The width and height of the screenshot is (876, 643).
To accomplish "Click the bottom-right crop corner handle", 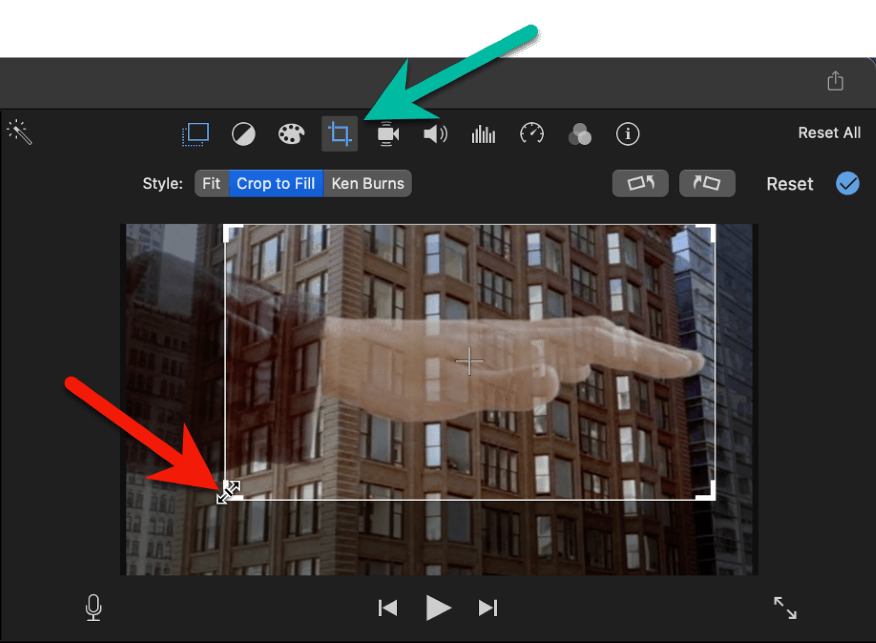I will click(708, 492).
